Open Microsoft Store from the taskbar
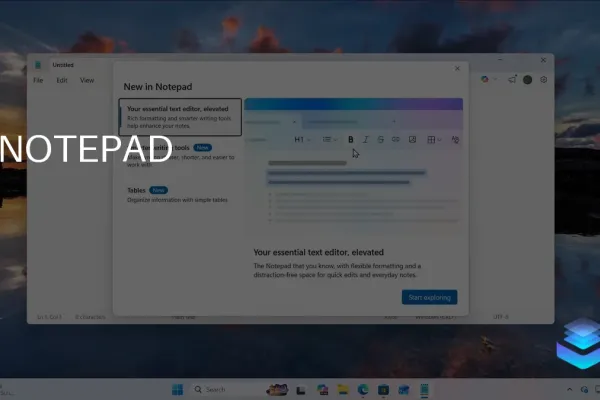600x400 pixels. click(383, 390)
